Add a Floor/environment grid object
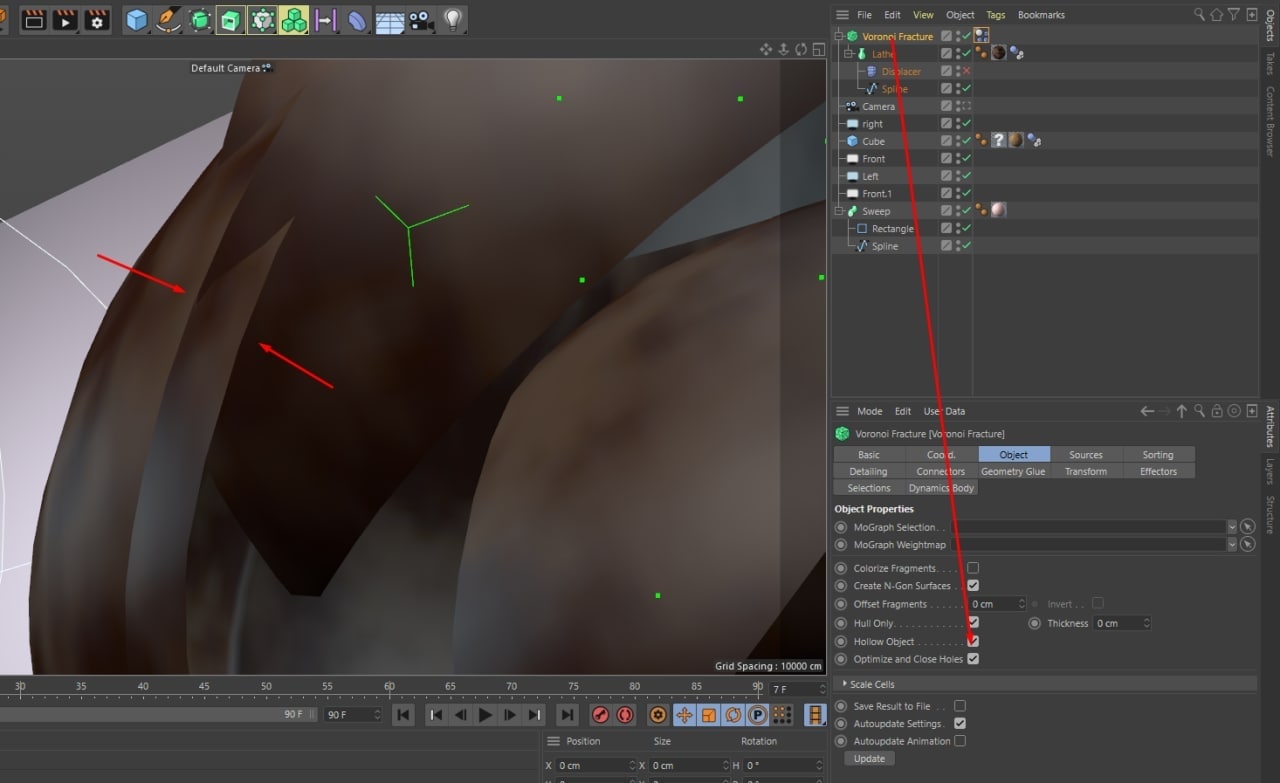 click(389, 19)
